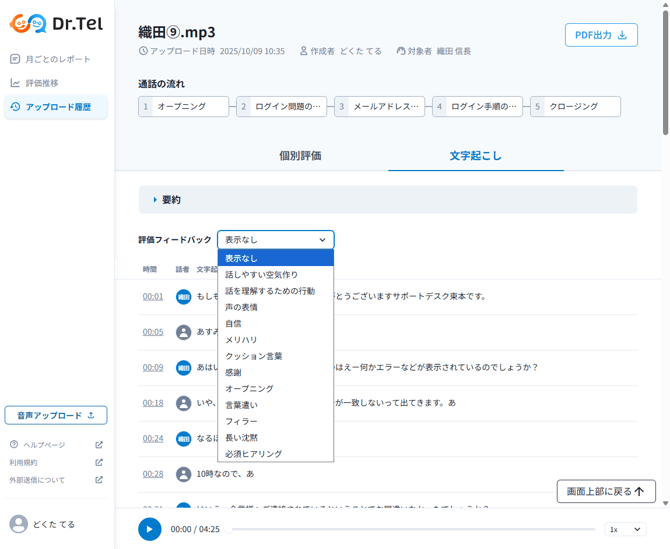670x549 pixels.
Task: Click the external-link icon beside 外部送信について
Action: (x=99, y=480)
